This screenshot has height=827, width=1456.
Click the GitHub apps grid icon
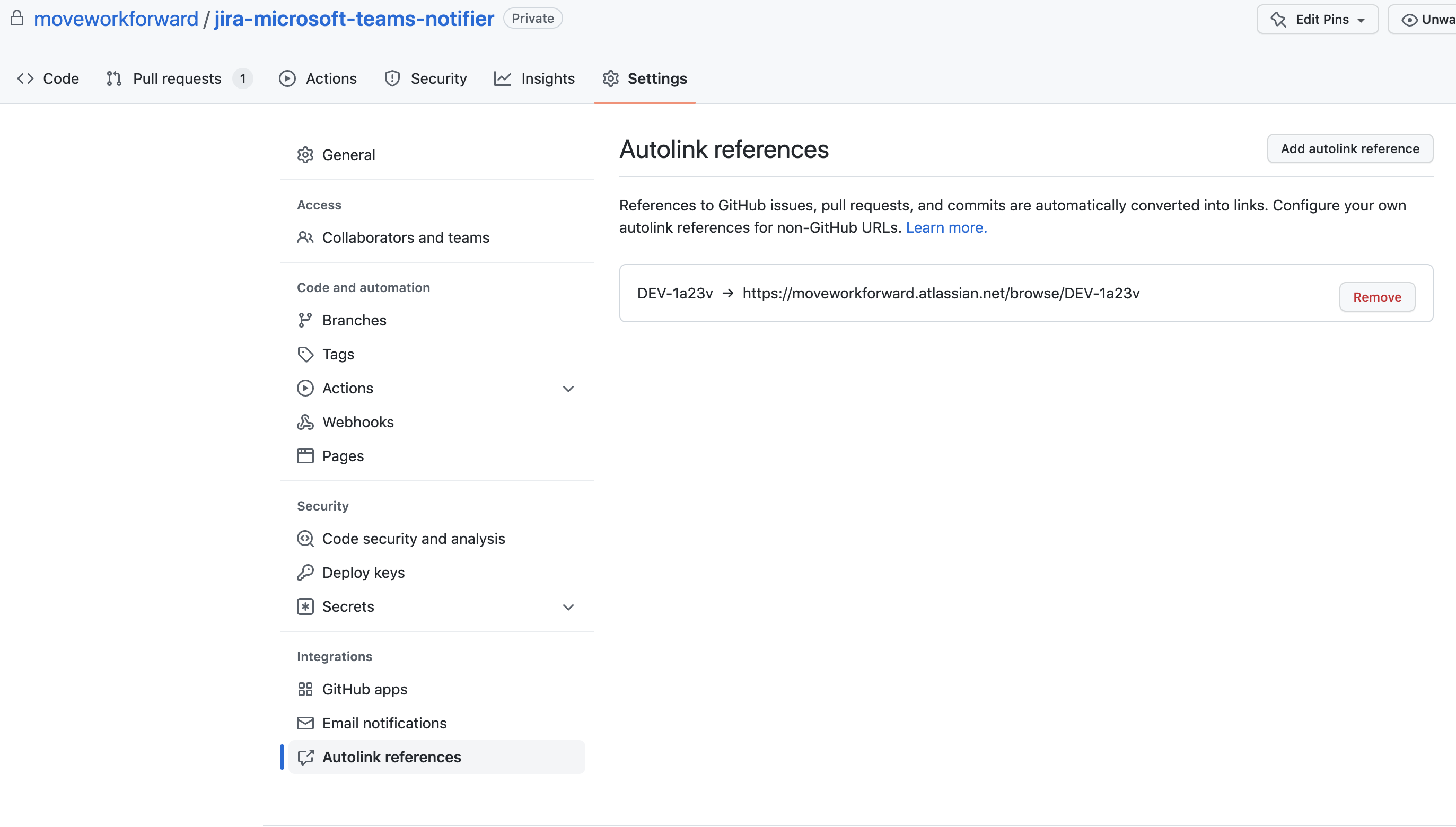(x=305, y=689)
